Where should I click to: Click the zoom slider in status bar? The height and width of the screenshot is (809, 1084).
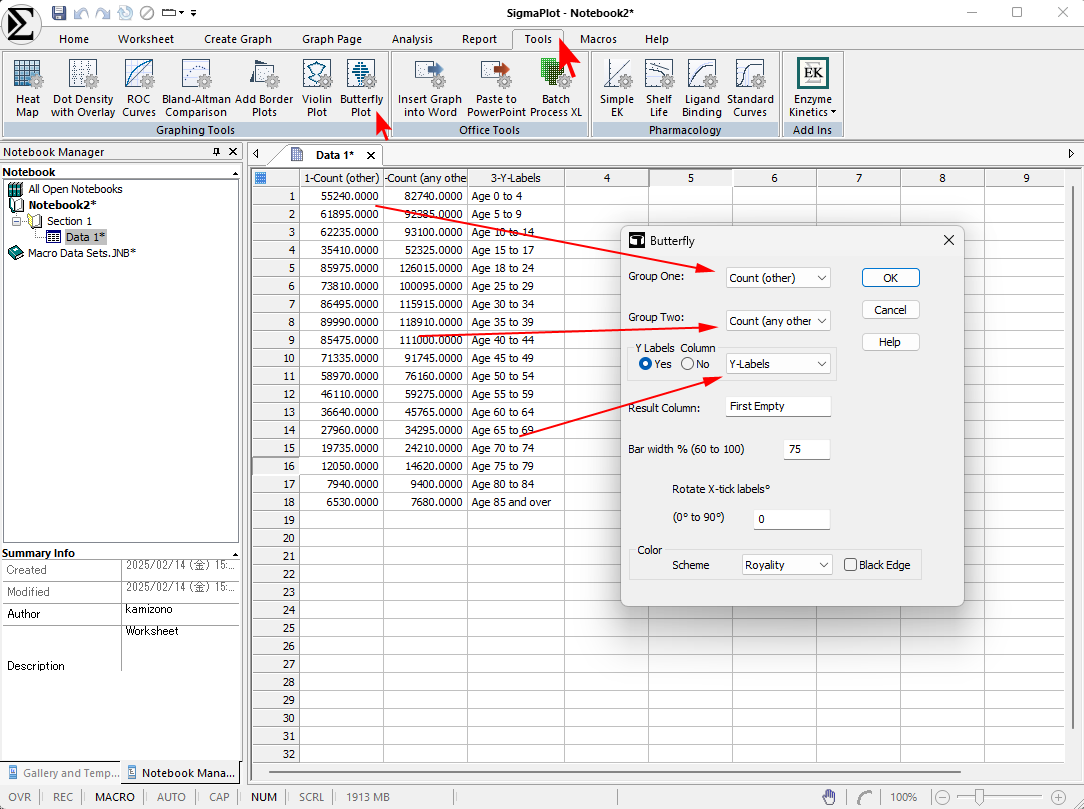click(977, 797)
